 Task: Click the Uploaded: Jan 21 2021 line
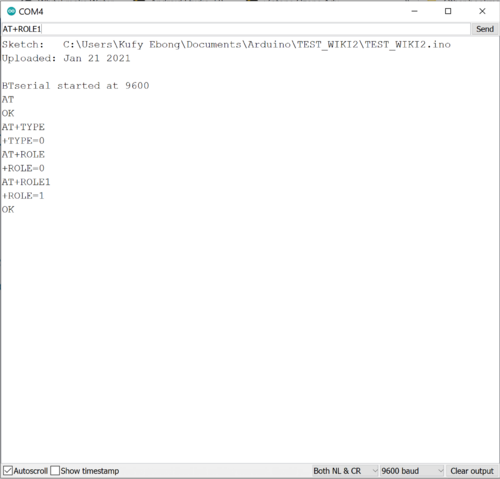pos(66,58)
